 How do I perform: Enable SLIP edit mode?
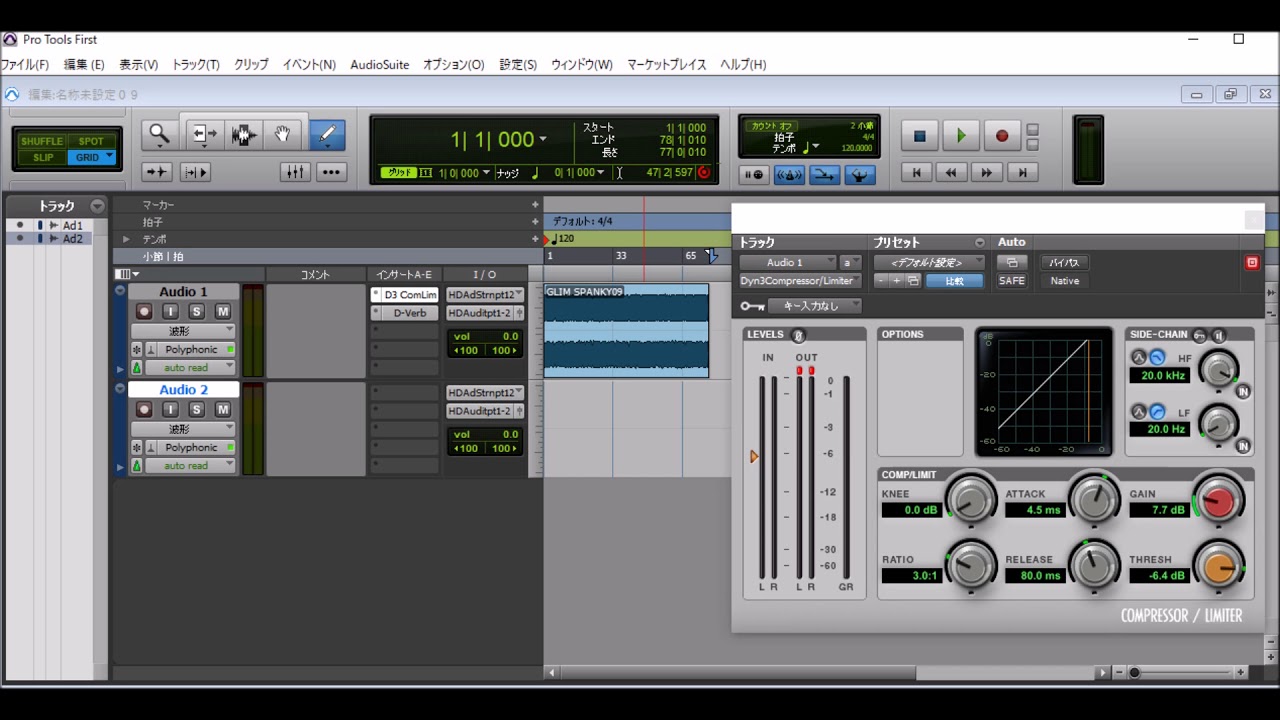point(42,157)
